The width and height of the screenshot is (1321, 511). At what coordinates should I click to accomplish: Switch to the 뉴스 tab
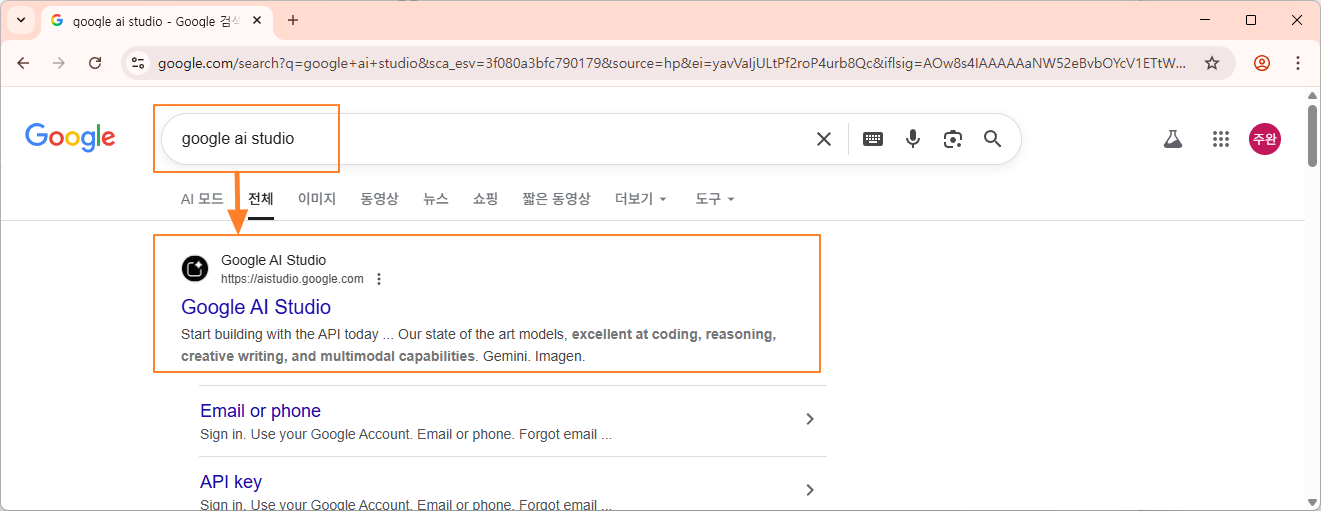(x=436, y=199)
